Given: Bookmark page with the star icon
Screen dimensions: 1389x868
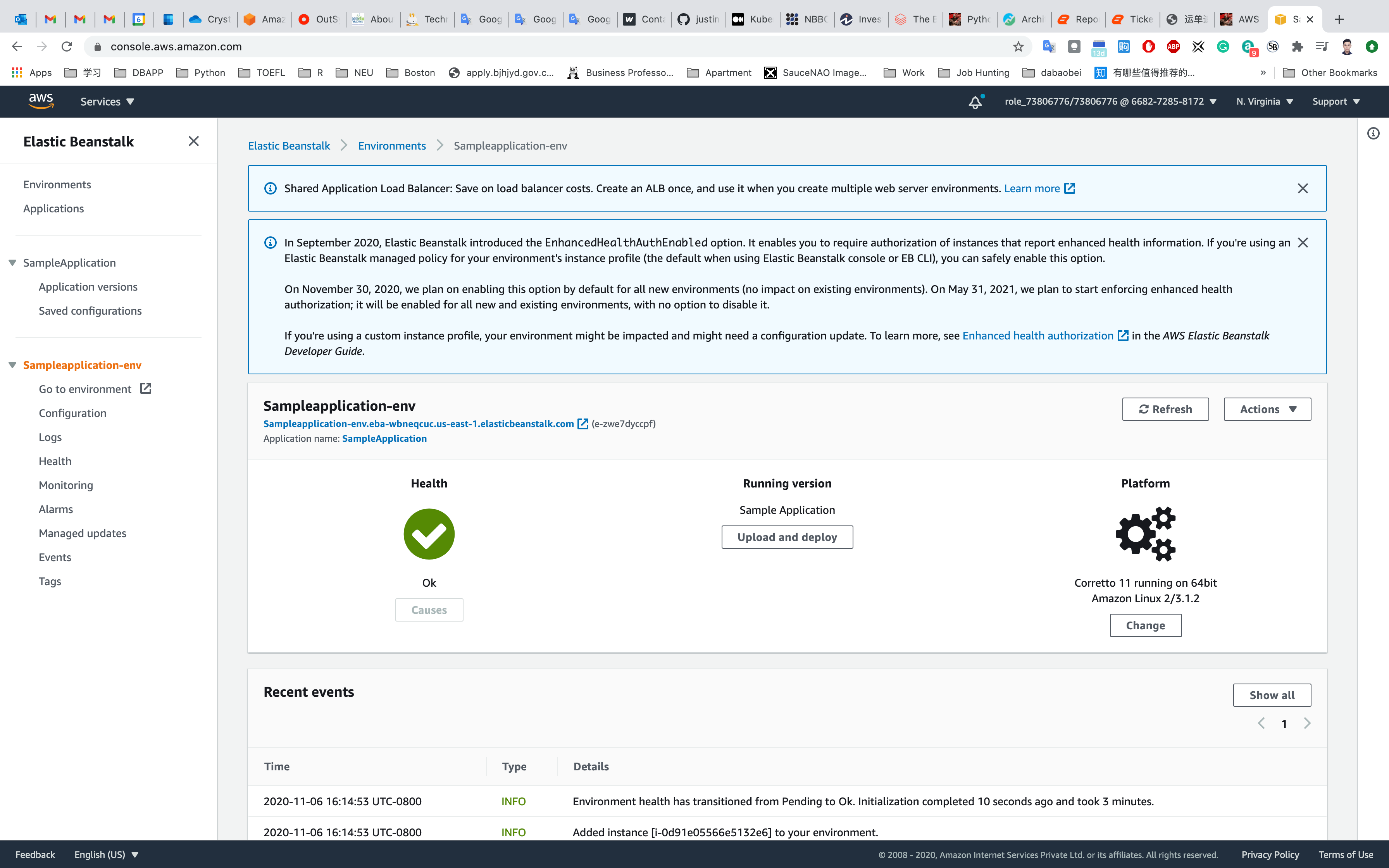Looking at the screenshot, I should click(x=1018, y=46).
